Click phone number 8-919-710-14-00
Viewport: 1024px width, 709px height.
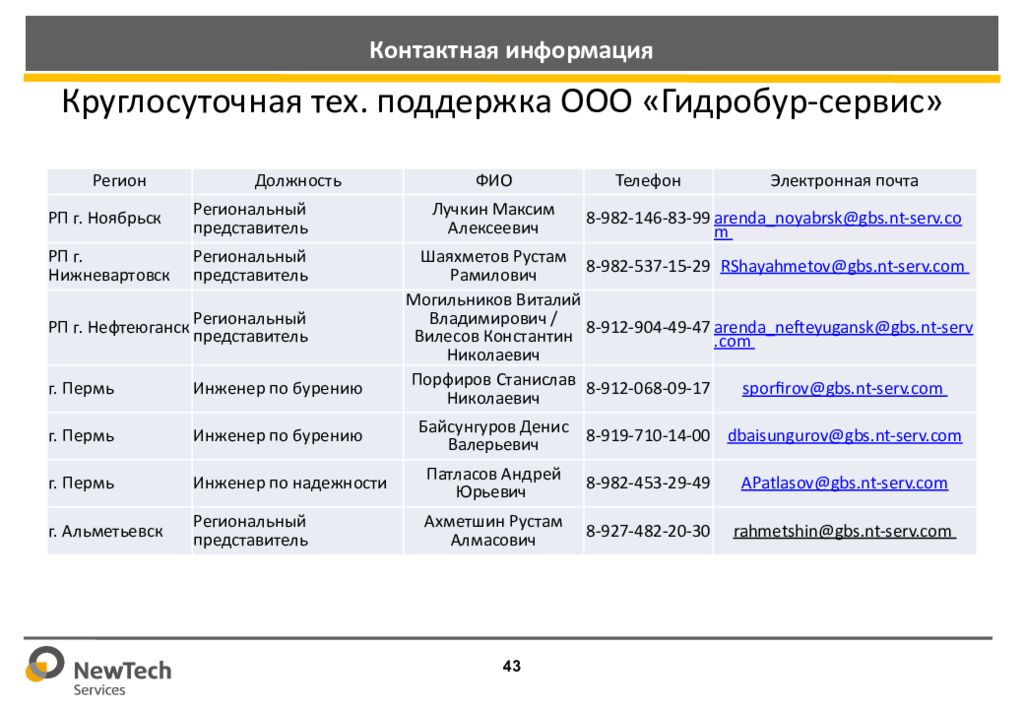click(648, 435)
